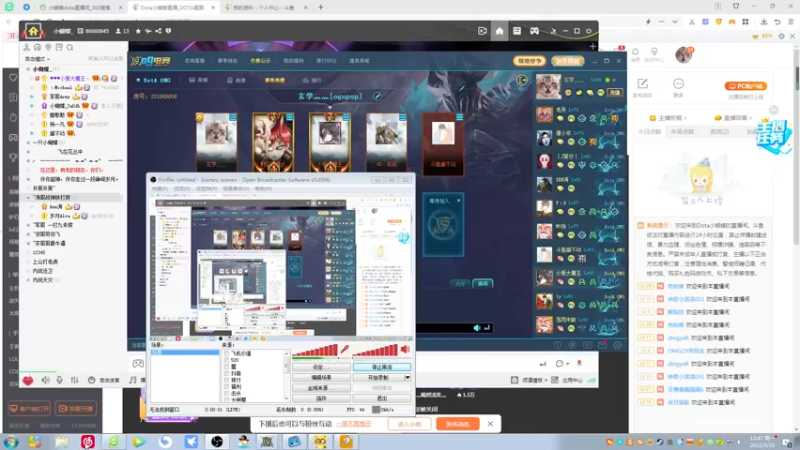Image resolution: width=800 pixels, height=450 pixels.
Task: Expand the 一只小蝴蝶 sub-channel in YY tree
Action: 29,142
